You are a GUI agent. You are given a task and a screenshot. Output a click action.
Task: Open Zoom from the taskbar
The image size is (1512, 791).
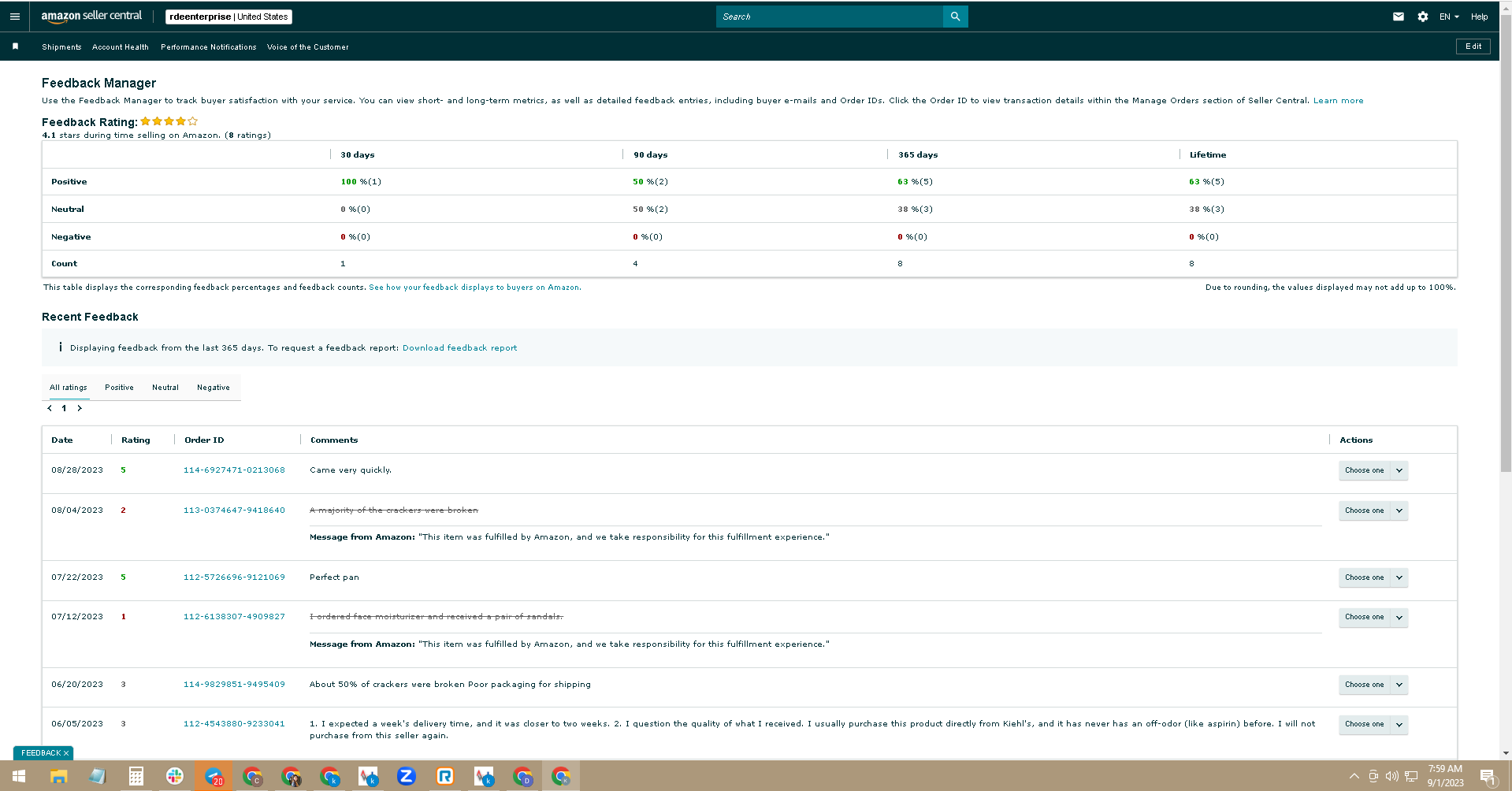pyautogui.click(x=407, y=777)
